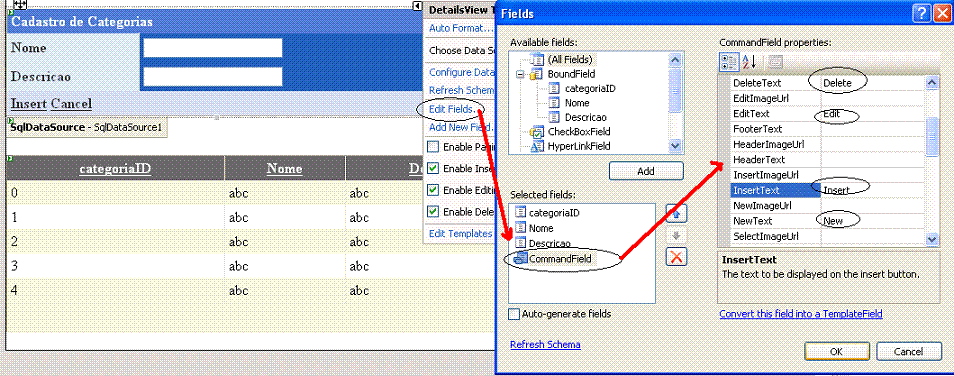954x376 pixels.
Task: Open Edit Fields task
Action: click(x=452, y=109)
